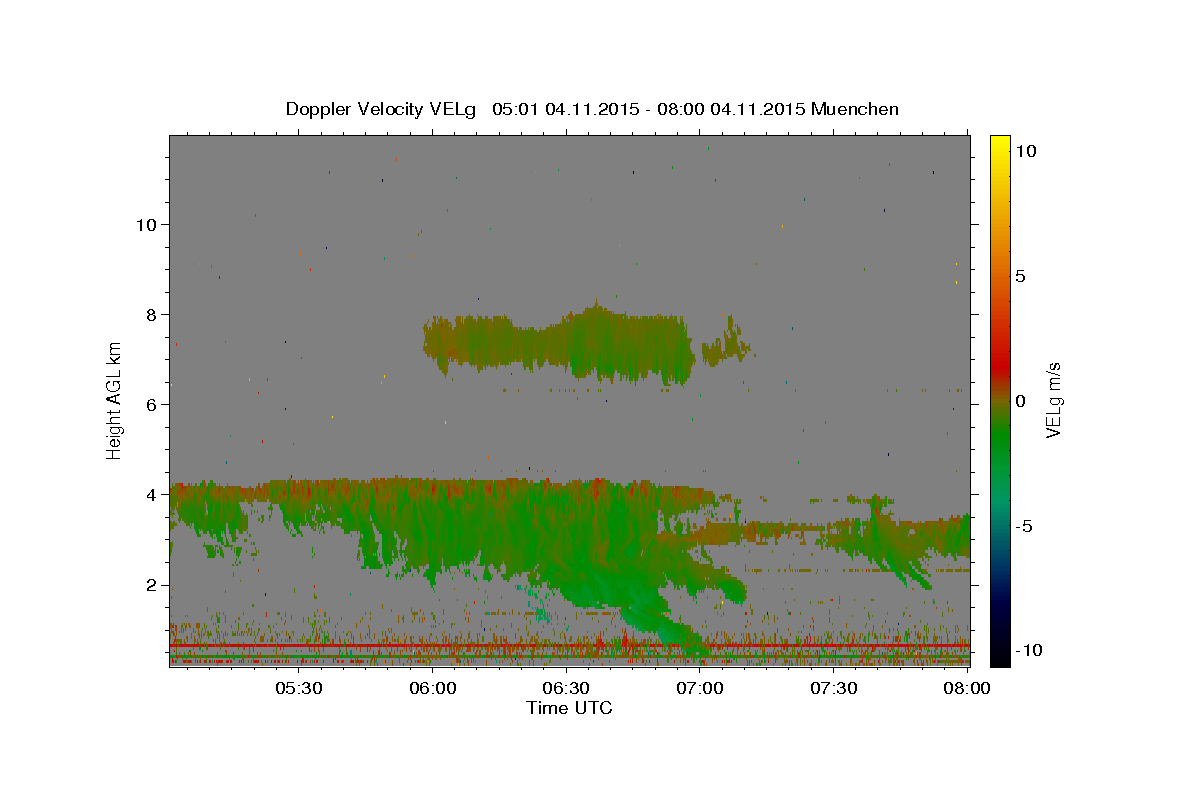The width and height of the screenshot is (1200, 800).
Task: Click the 06:00 time tick label
Action: (432, 688)
